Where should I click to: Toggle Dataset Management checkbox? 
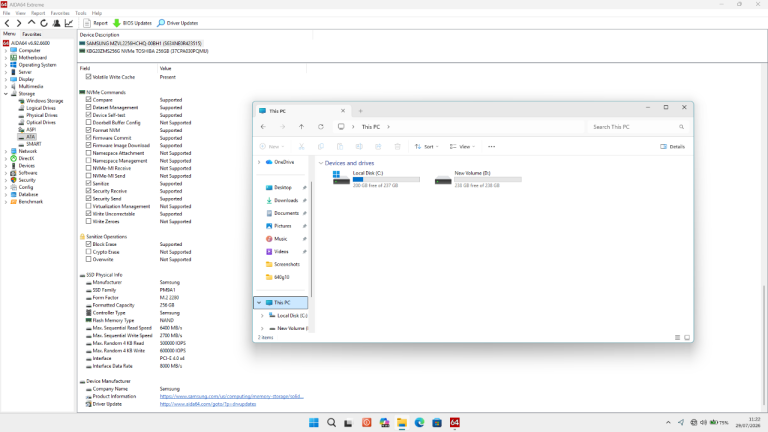pos(89,107)
